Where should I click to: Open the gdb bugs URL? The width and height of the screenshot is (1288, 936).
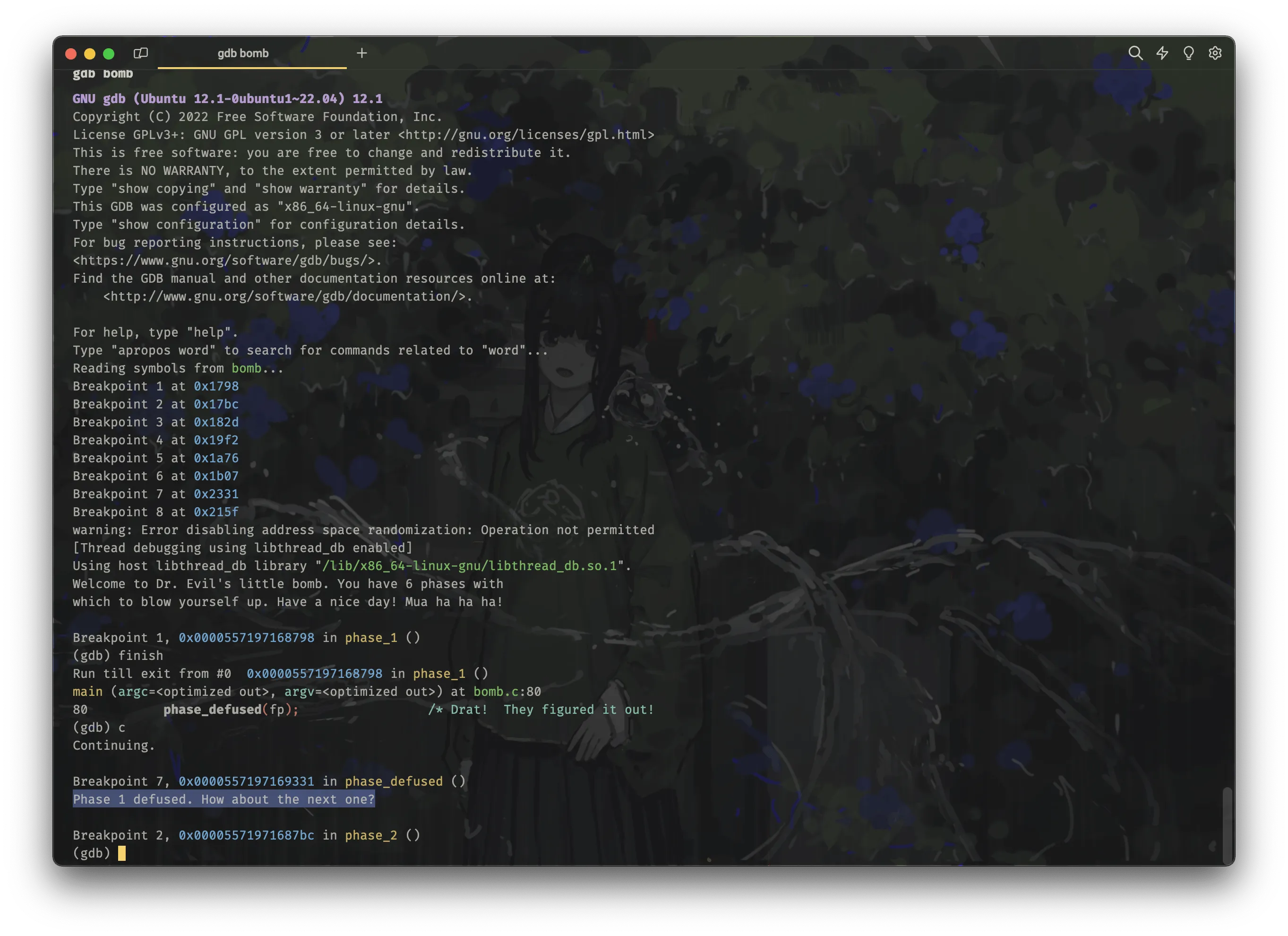(224, 260)
